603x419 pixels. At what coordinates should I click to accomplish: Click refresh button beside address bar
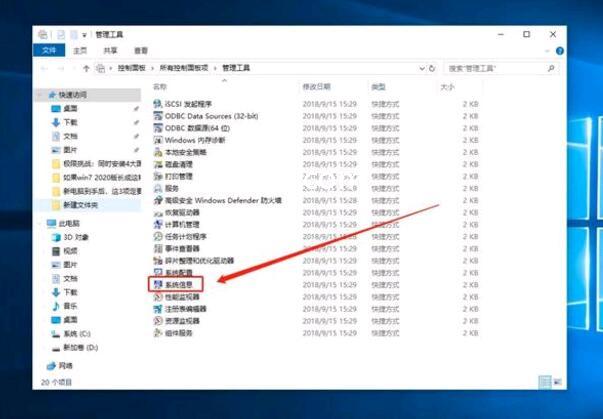(434, 69)
